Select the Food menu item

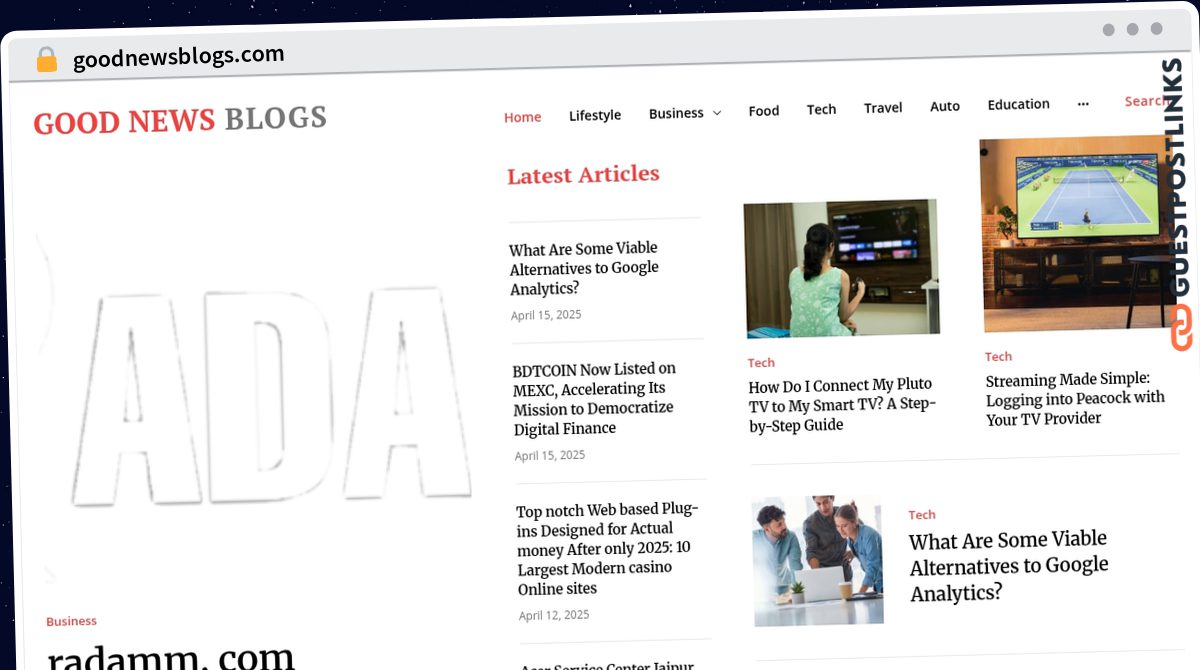point(764,111)
